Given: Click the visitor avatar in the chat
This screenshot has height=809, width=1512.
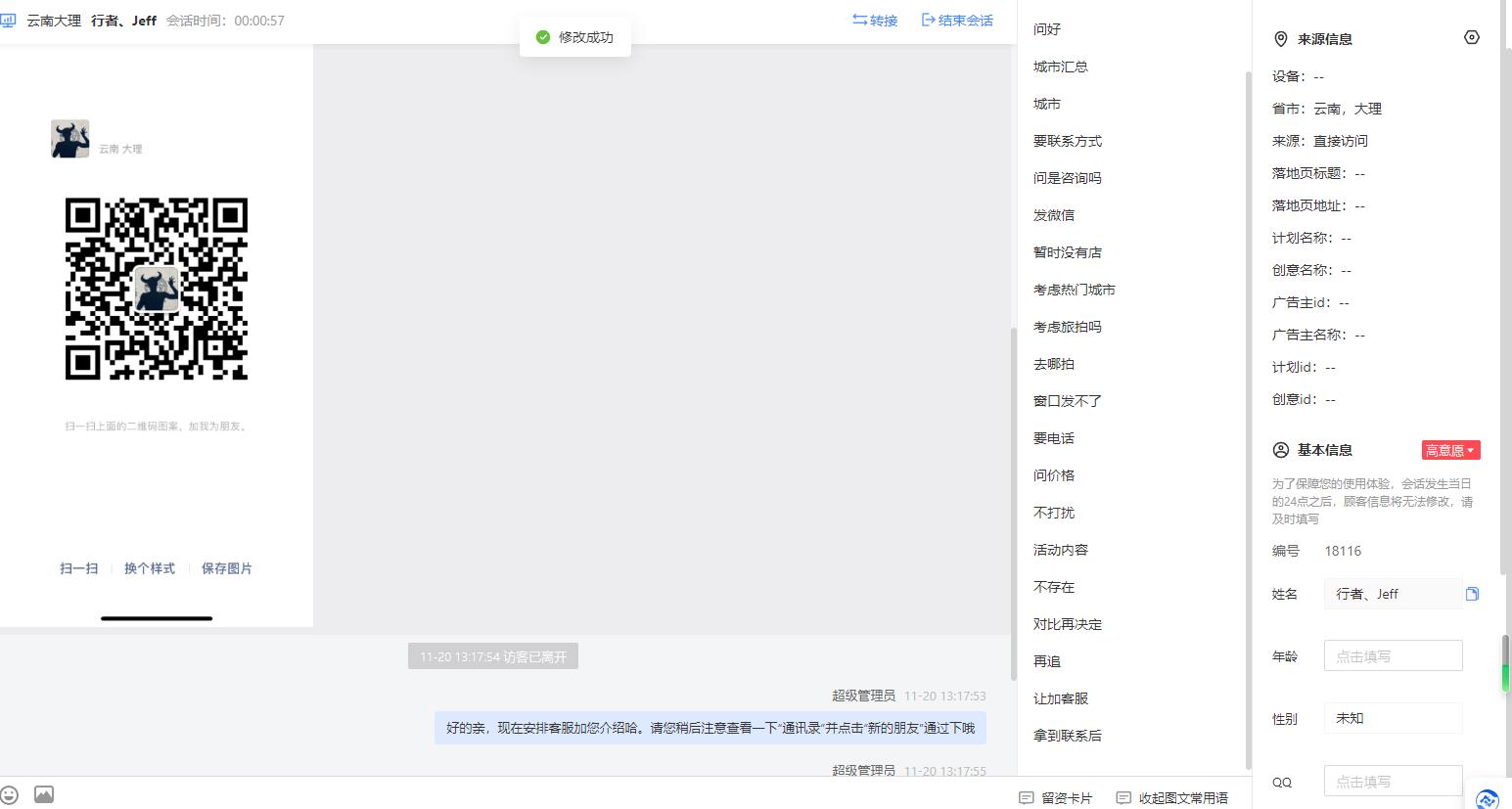Looking at the screenshot, I should [70, 139].
